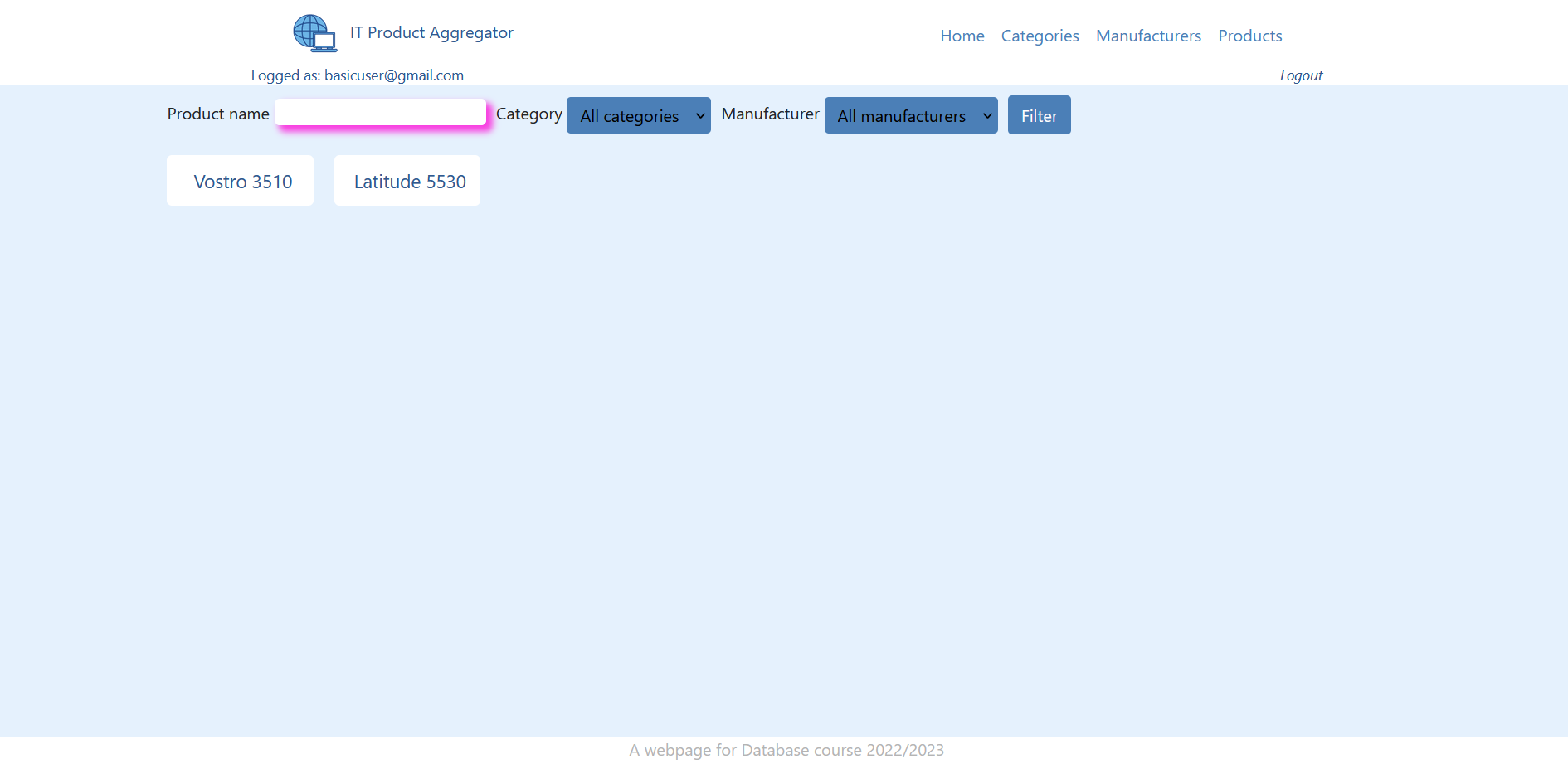
Task: Click the Product name label
Action: (218, 114)
